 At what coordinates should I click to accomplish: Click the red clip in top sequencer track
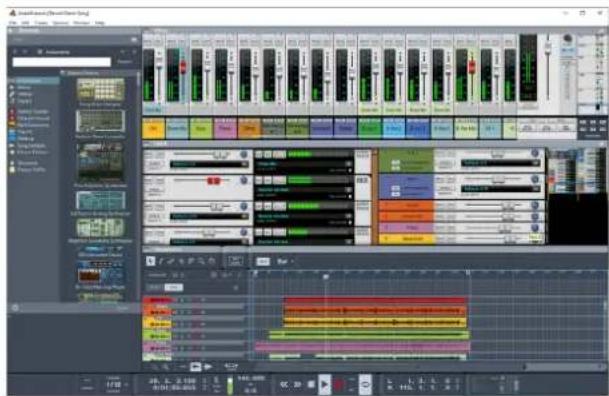[375, 300]
